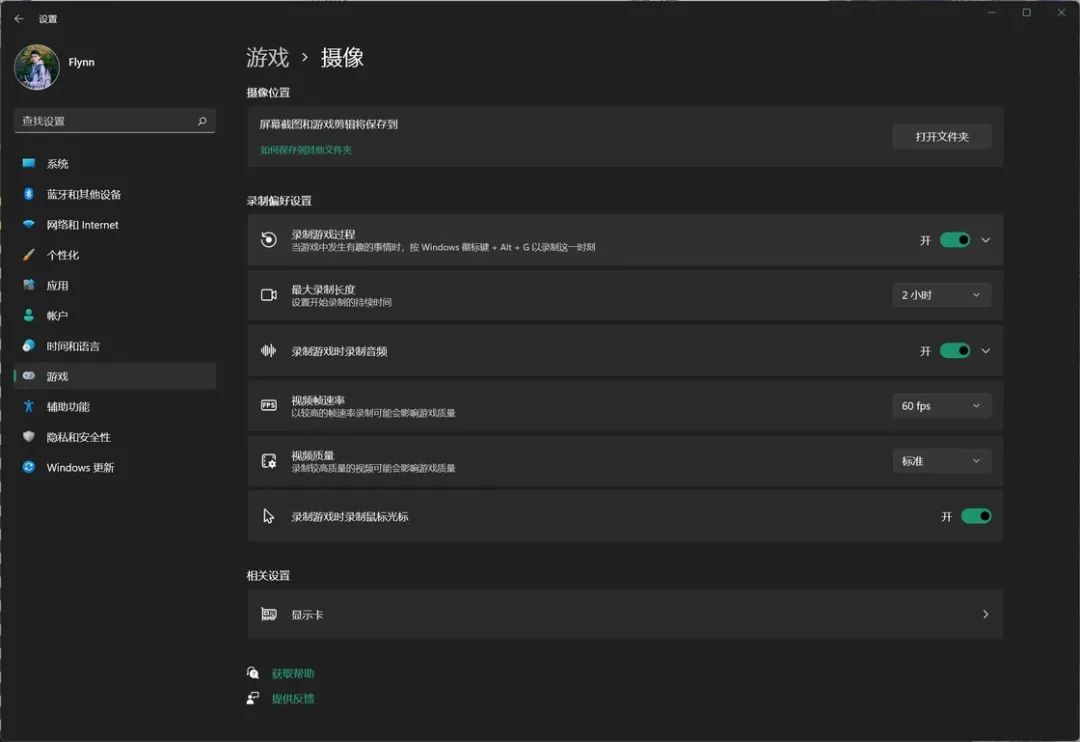Click the 系统 monitor icon
Screen dimensions: 1080x742
pyautogui.click(x=28, y=163)
